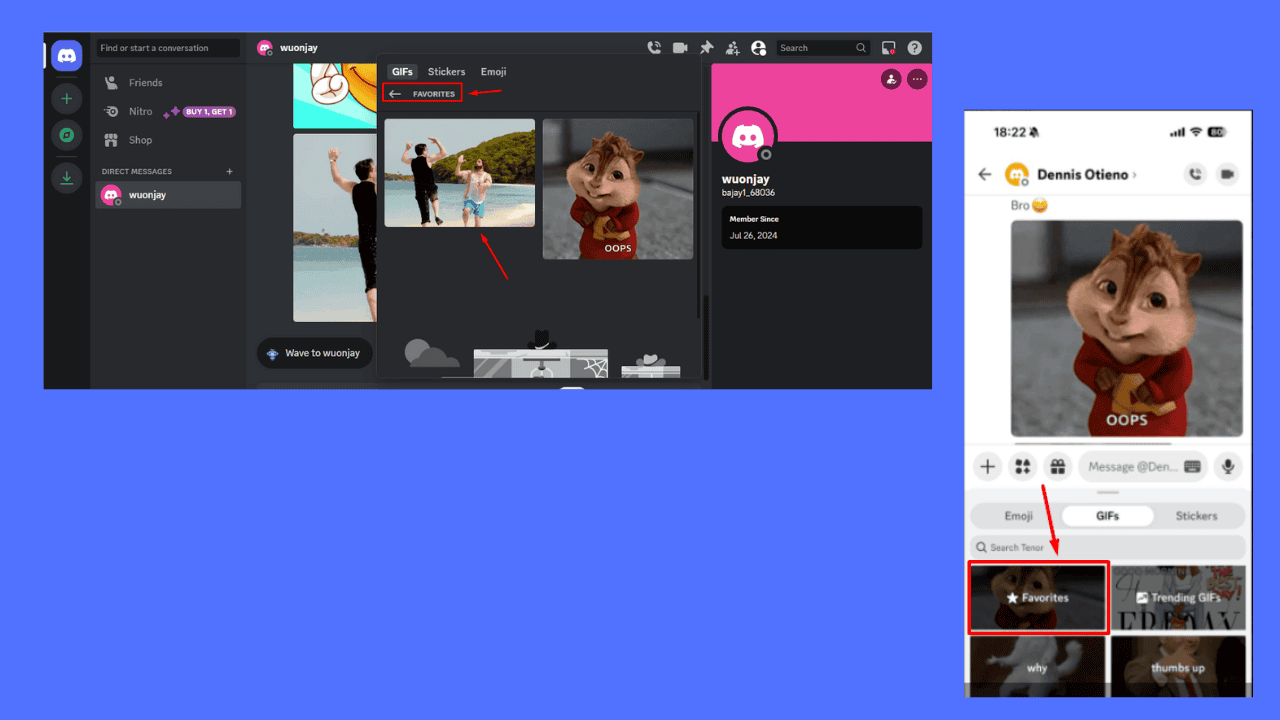Image resolution: width=1280 pixels, height=720 pixels.
Task: Open the thumbs up GIF category
Action: pos(1179,666)
